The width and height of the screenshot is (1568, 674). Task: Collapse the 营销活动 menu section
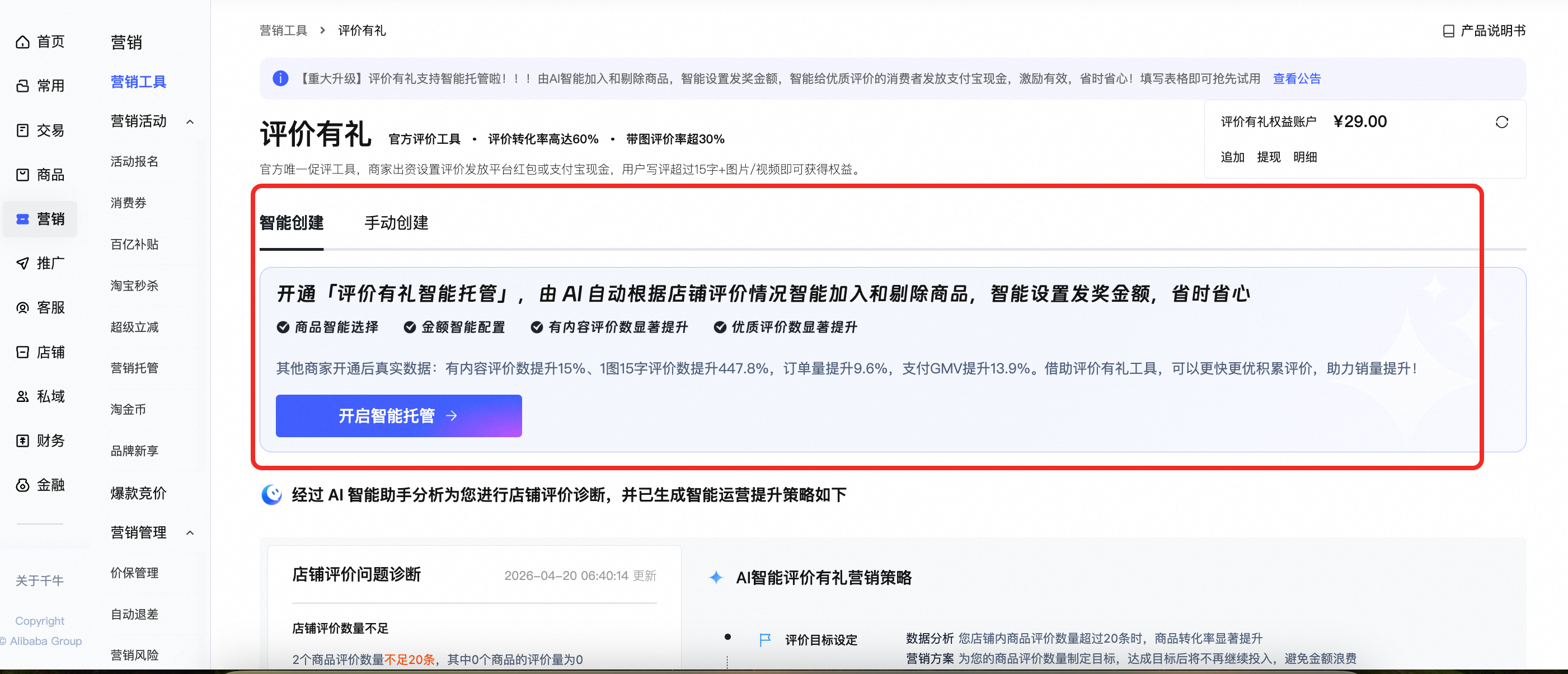pos(190,122)
